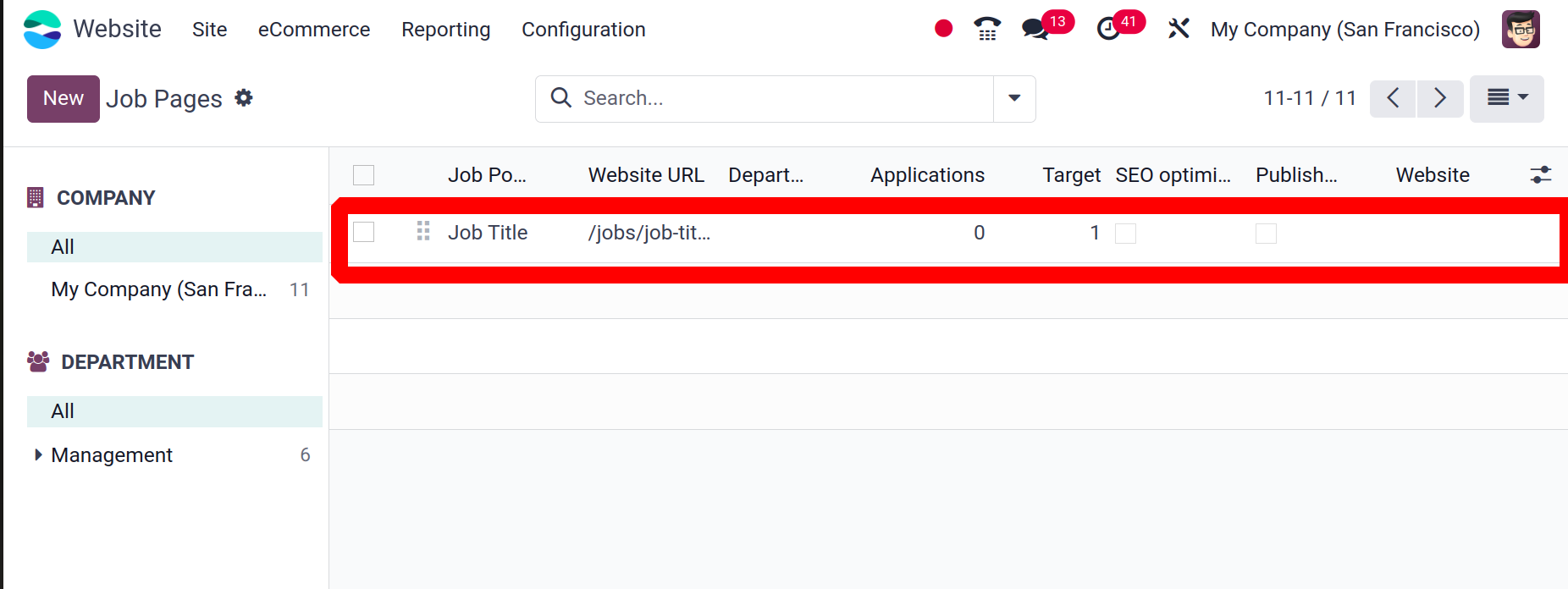The width and height of the screenshot is (1568, 589).
Task: Go to the previous page arrow
Action: (1393, 98)
